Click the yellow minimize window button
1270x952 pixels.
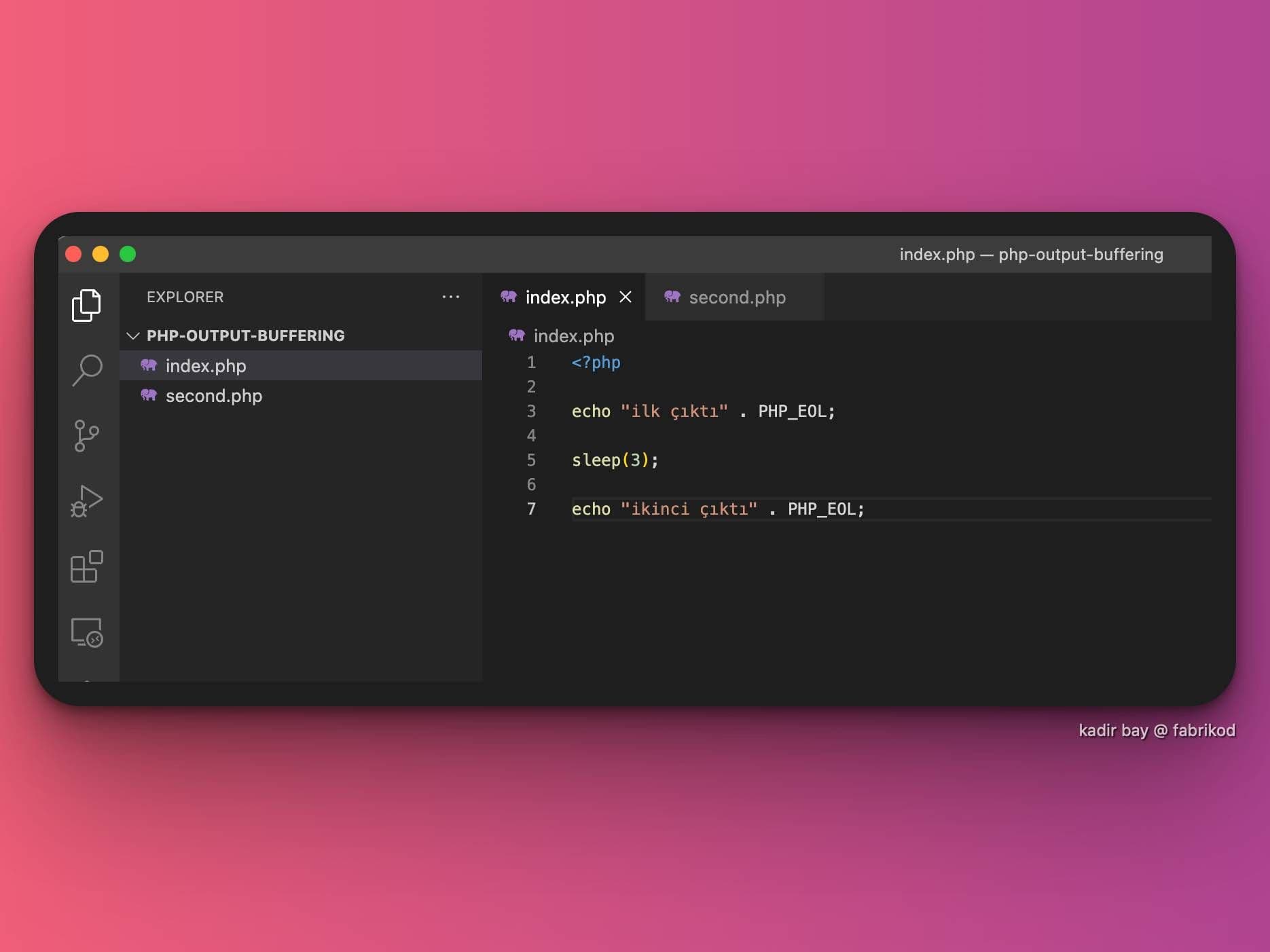(x=101, y=254)
